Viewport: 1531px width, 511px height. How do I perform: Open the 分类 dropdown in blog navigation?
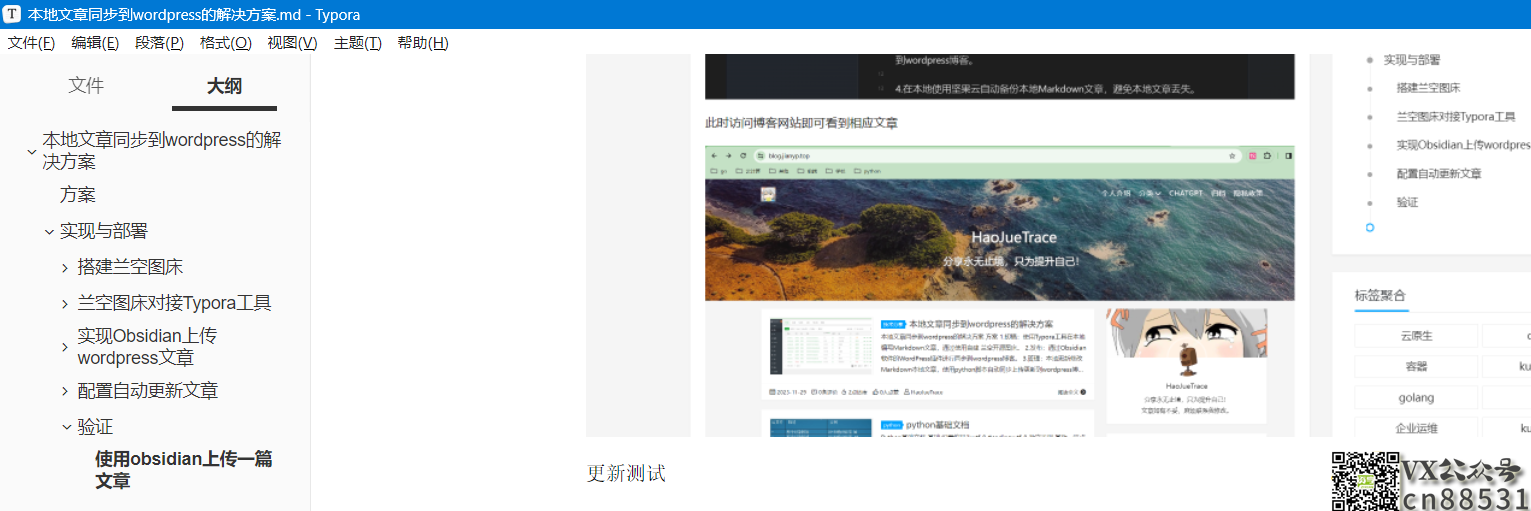pos(1149,193)
